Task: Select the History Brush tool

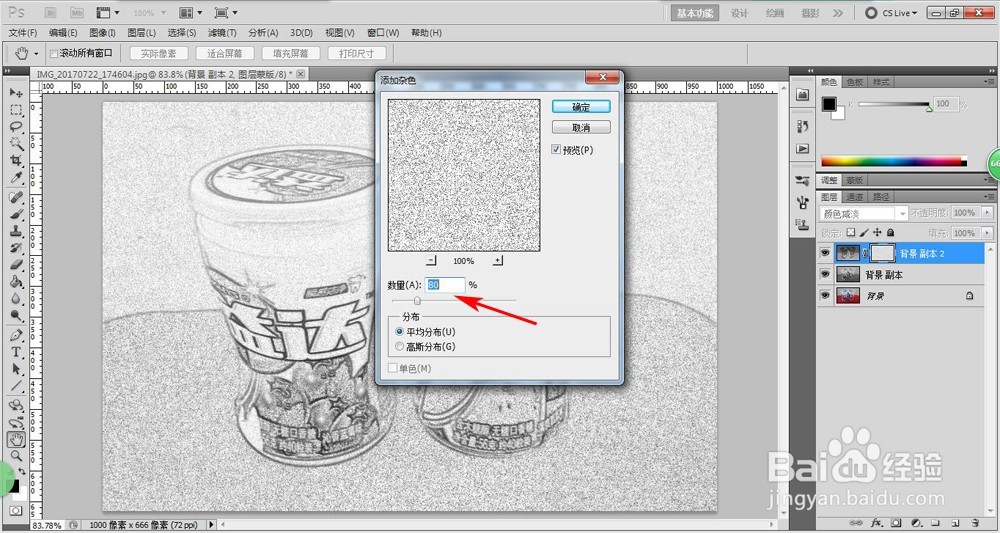Action: pos(16,247)
